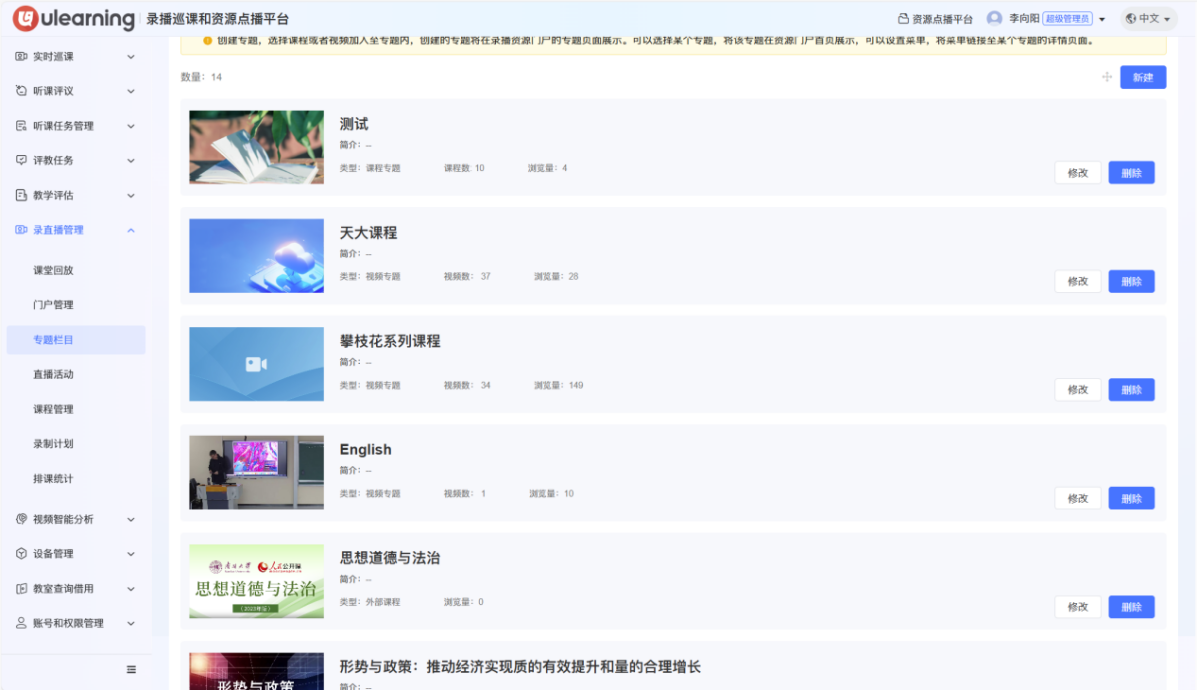Click the 设备管理 sidebar icon

pos(22,553)
